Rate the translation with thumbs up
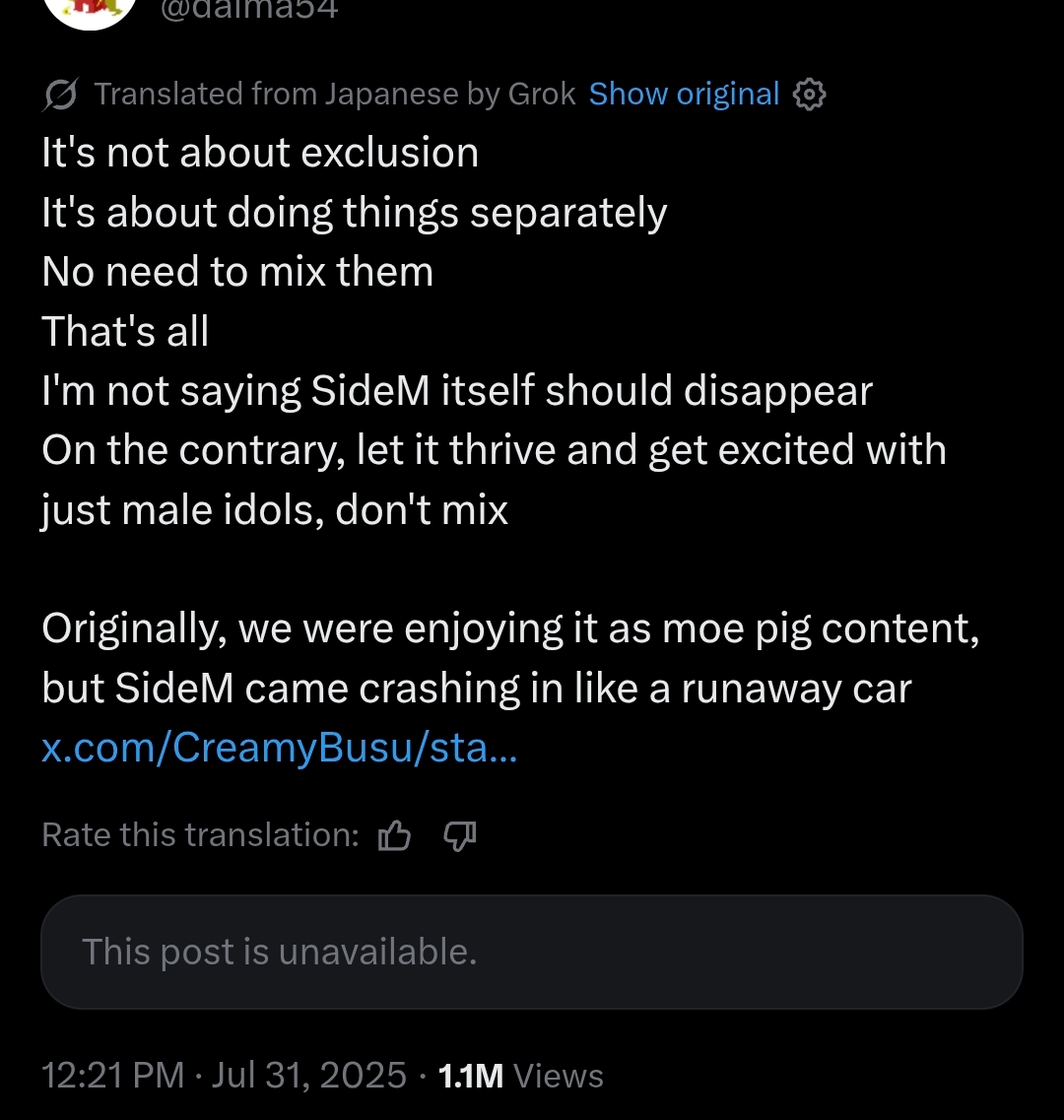The image size is (1064, 1120). (394, 835)
